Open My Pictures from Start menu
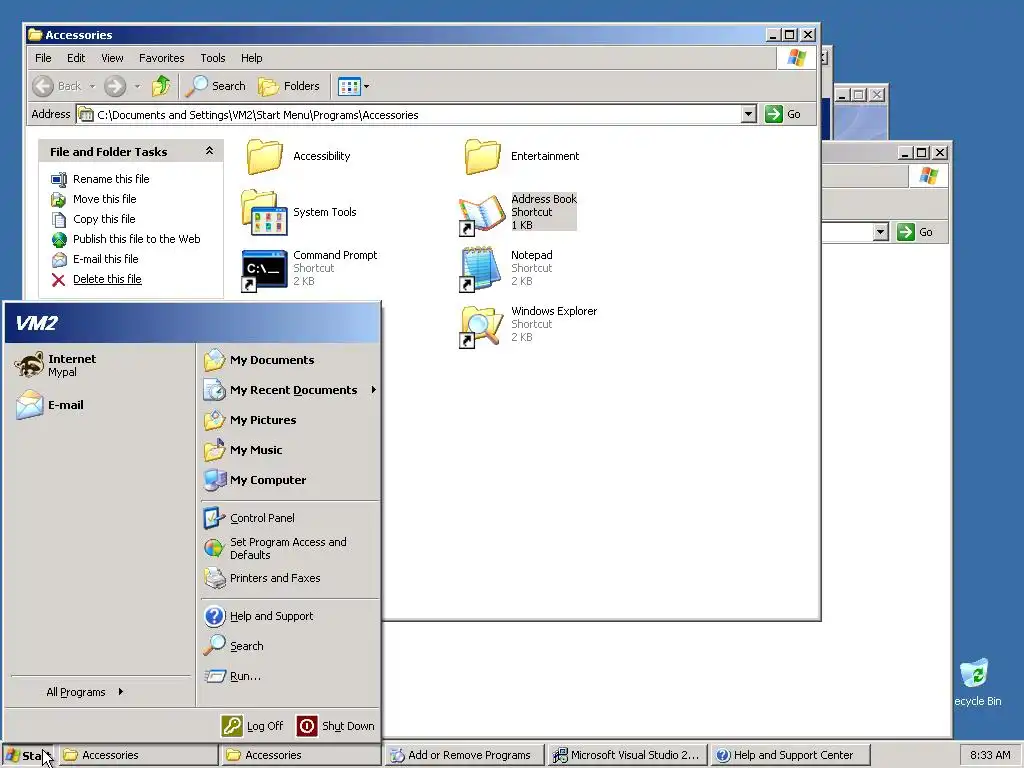1024x768 pixels. tap(290, 420)
